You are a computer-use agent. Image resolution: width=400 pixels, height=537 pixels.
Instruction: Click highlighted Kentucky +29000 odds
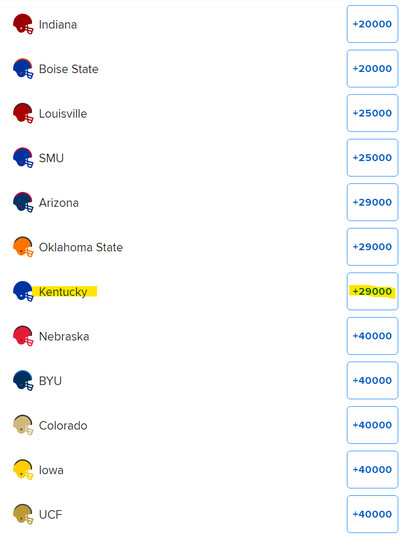click(x=372, y=291)
